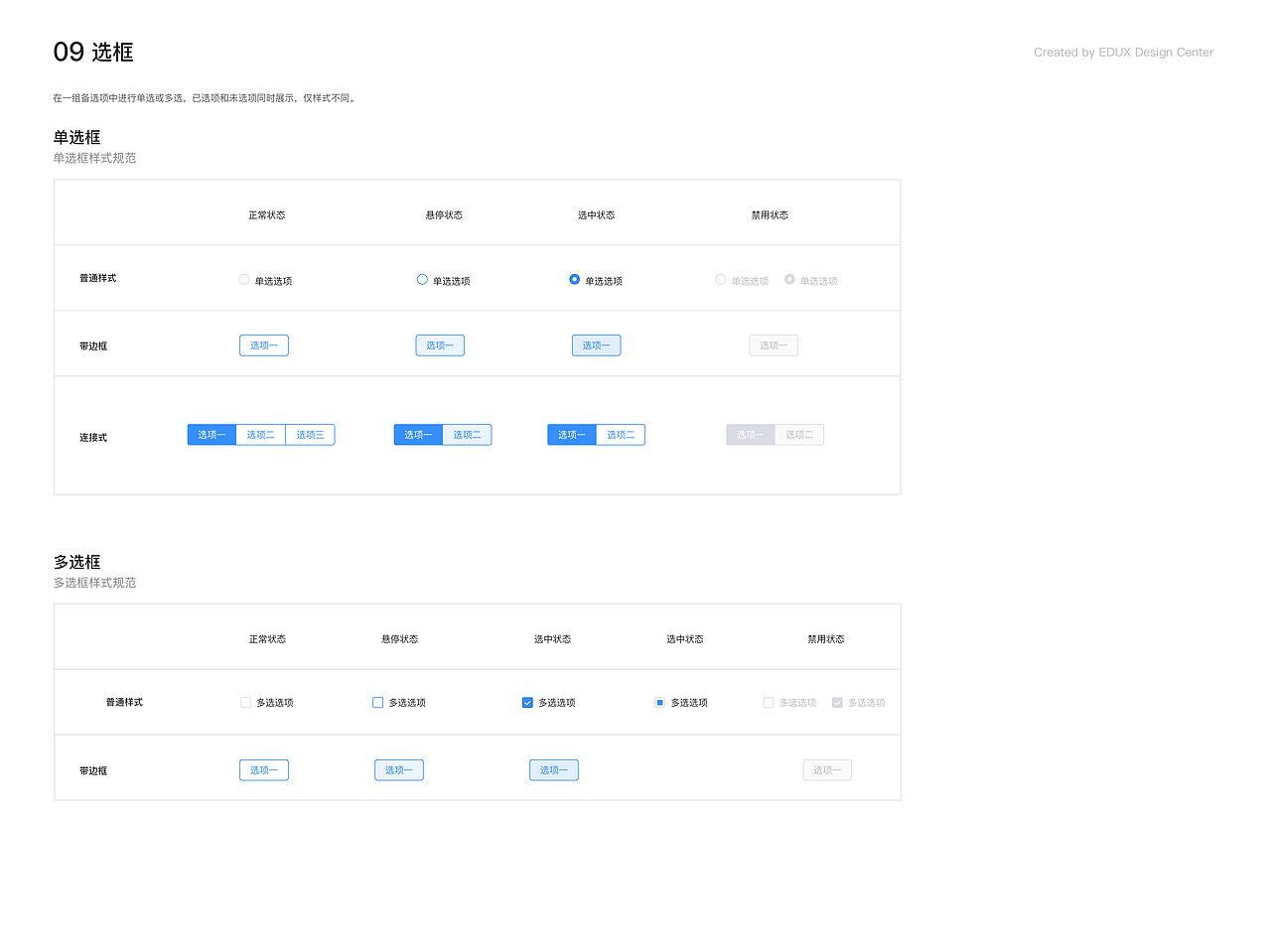Click 连接式 row label
This screenshot has width=1271, height=952.
pyautogui.click(x=93, y=438)
